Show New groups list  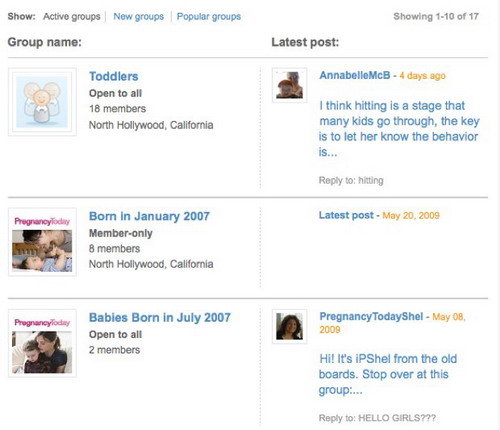coord(139,17)
